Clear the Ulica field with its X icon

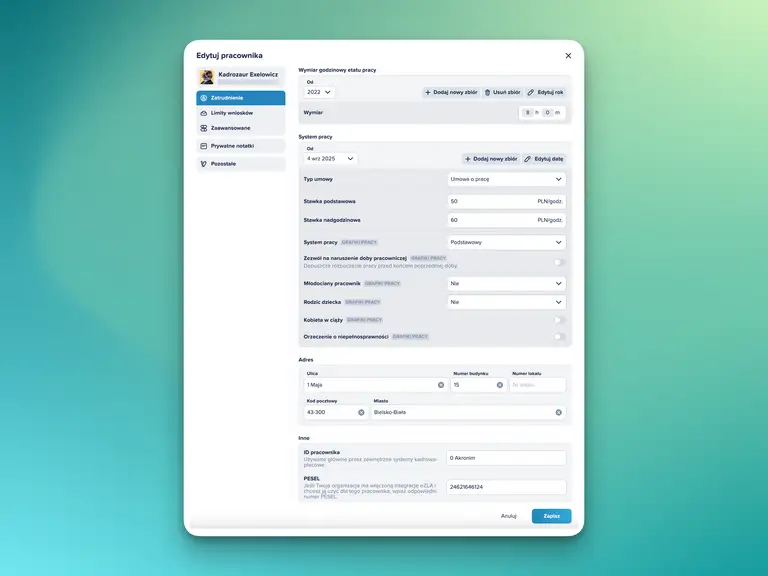pyautogui.click(x=441, y=385)
